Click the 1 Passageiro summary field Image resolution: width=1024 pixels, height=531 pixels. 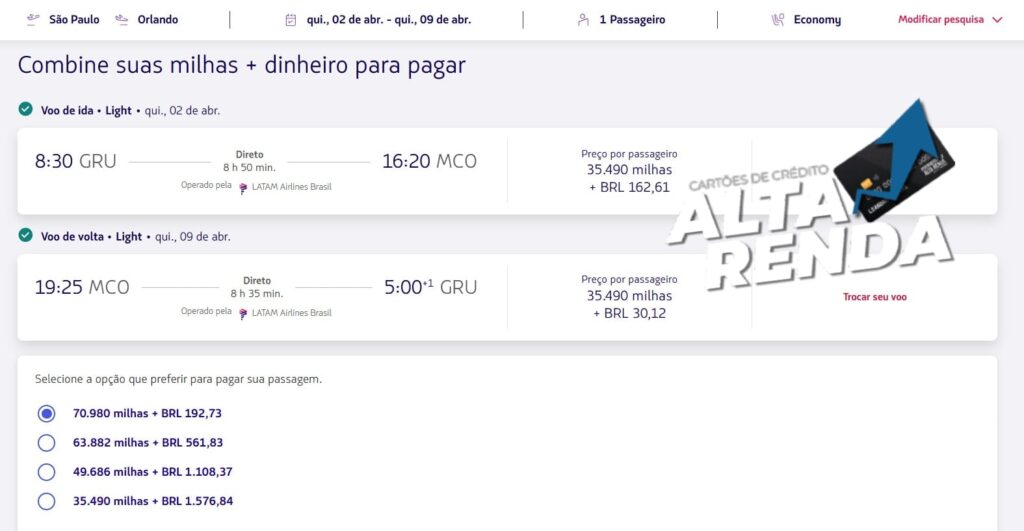point(620,20)
